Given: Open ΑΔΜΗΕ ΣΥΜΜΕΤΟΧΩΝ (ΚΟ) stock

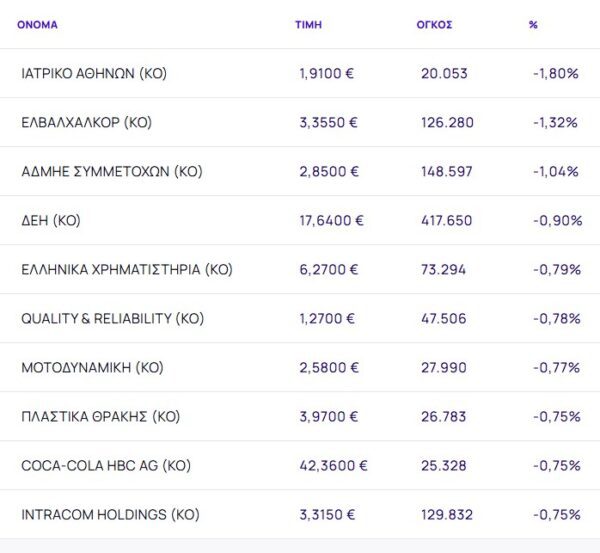Looking at the screenshot, I should 111,172.
